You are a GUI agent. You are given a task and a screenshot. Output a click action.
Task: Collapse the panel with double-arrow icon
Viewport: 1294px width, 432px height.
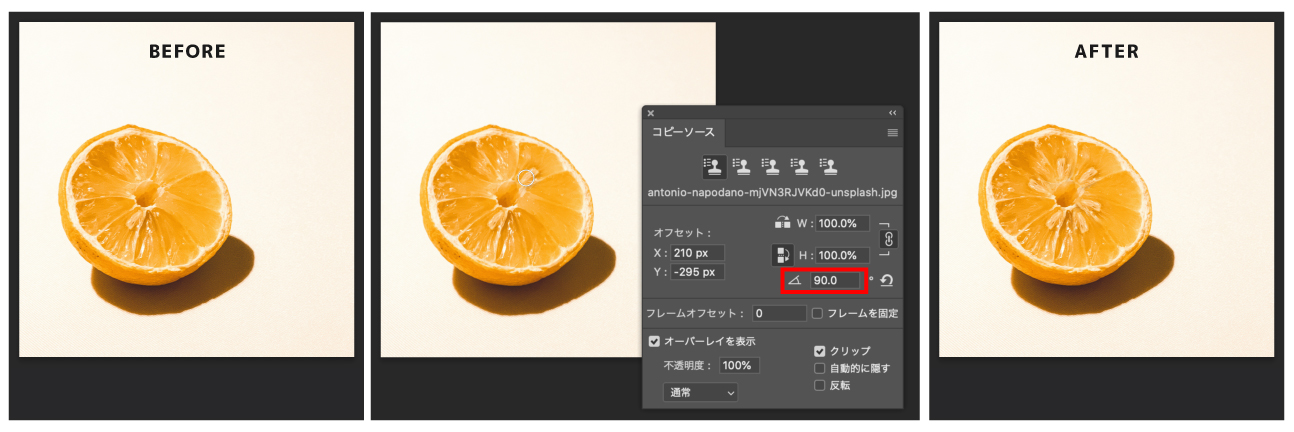pyautogui.click(x=893, y=113)
